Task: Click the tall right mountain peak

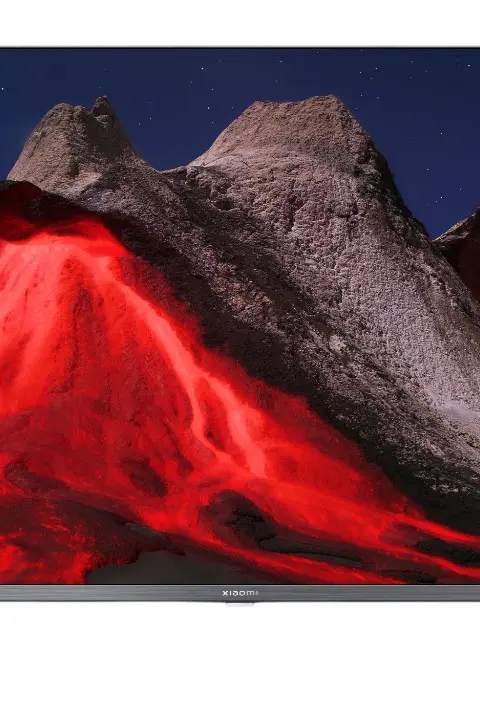Action: [296, 111]
